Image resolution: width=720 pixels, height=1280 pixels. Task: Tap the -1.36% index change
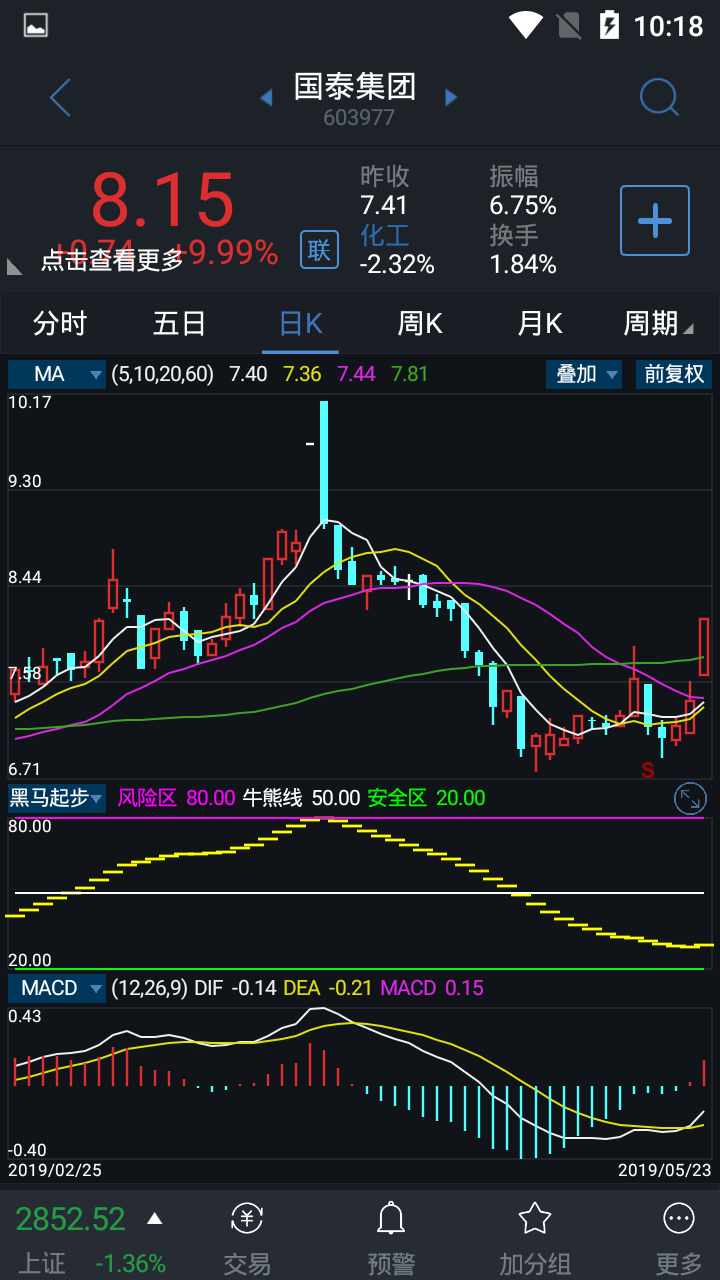click(x=130, y=1263)
